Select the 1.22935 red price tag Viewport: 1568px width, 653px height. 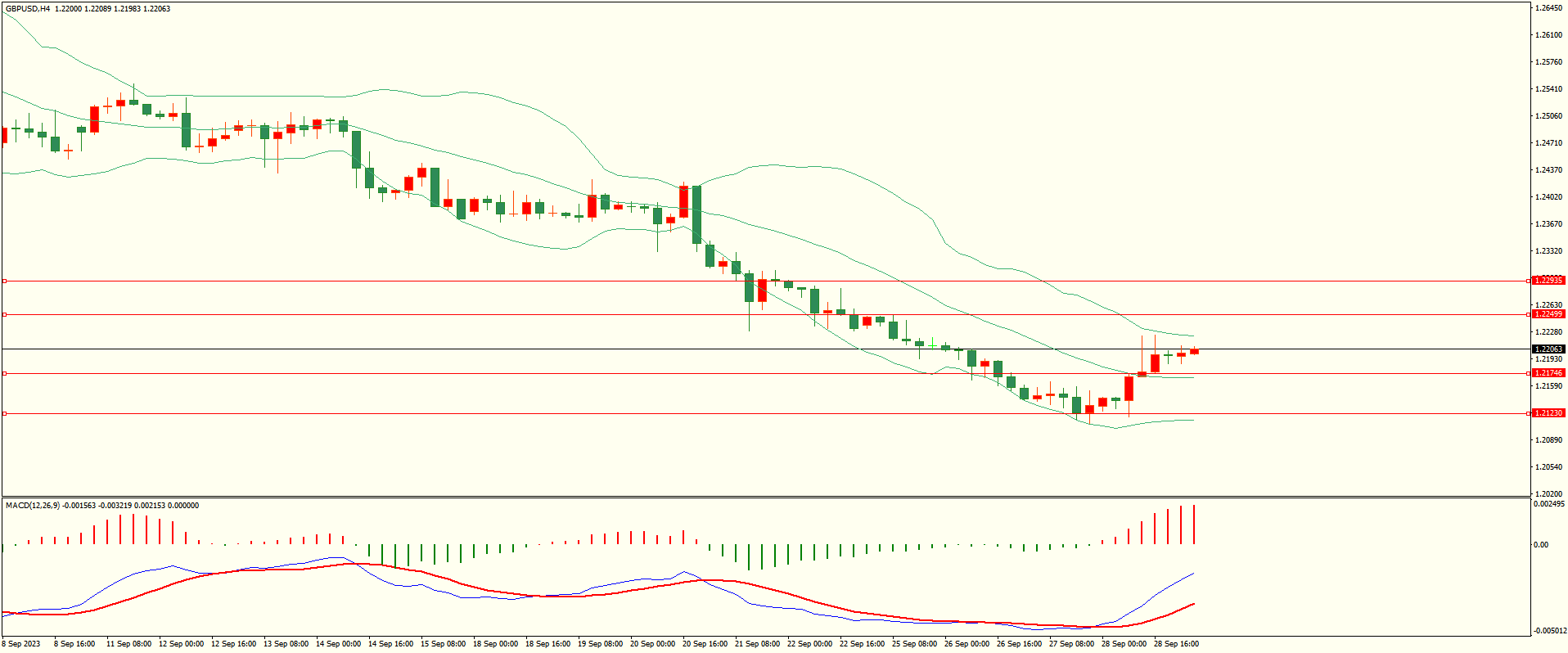pyautogui.click(x=1548, y=281)
